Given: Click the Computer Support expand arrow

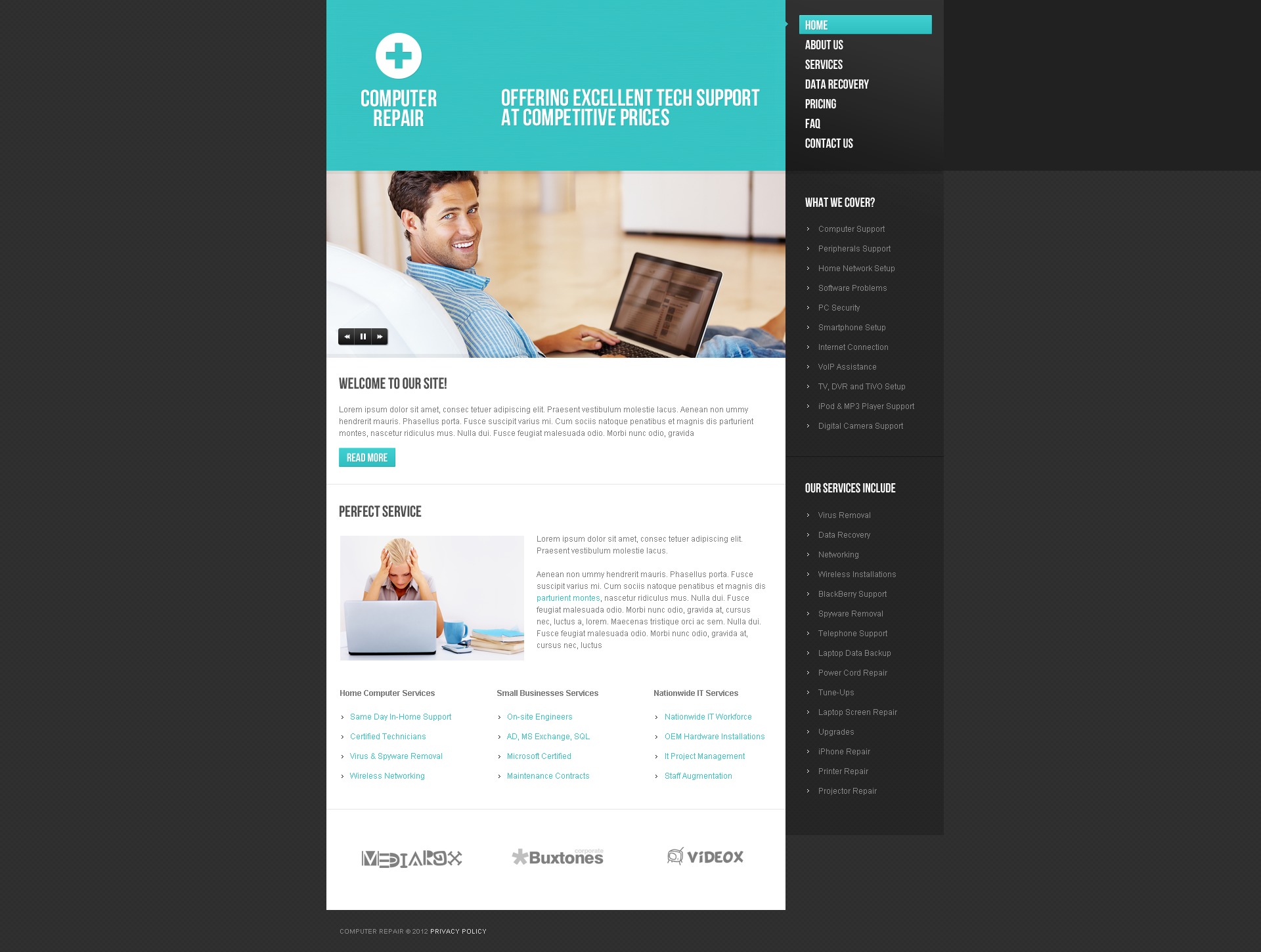Looking at the screenshot, I should pyautogui.click(x=808, y=229).
